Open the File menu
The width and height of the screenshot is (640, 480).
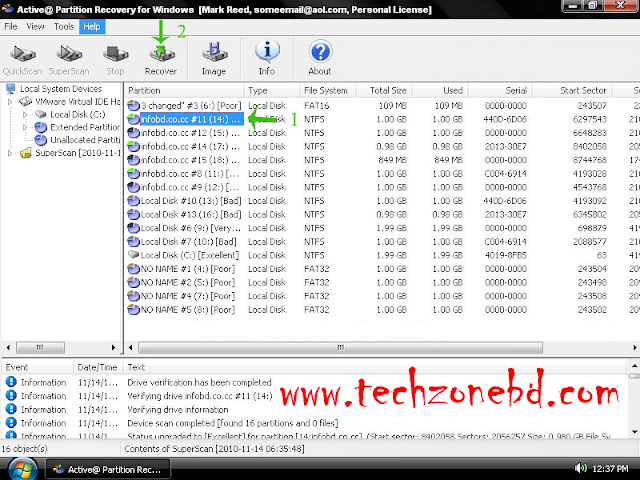tap(11, 27)
